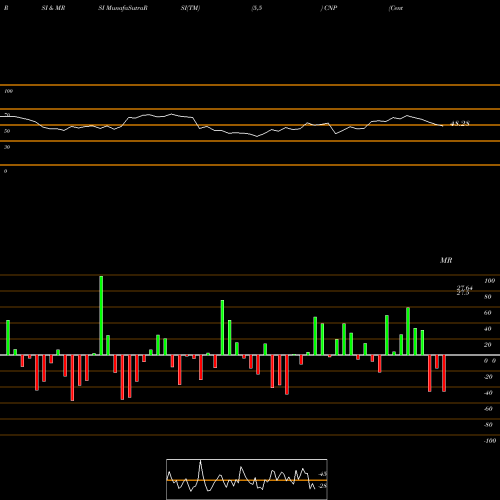The height and width of the screenshot is (500, 500).
Task: Click the 60 label on the MR axis
Action: click(x=488, y=313)
